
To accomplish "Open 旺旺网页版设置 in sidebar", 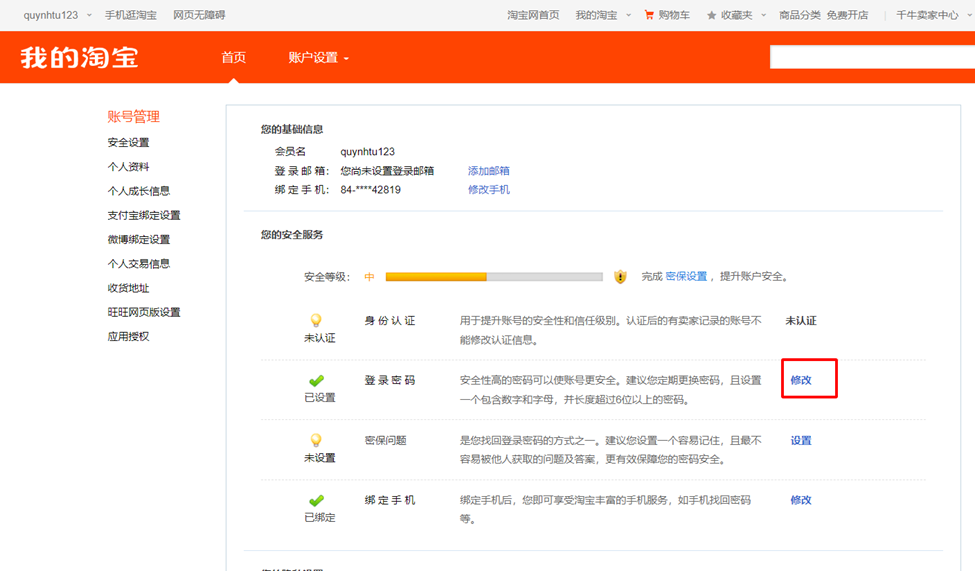I will click(x=144, y=312).
